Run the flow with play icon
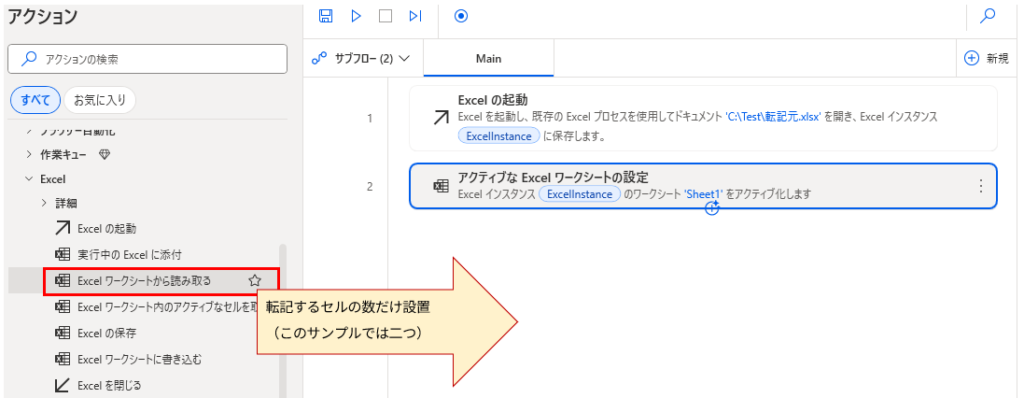Image resolution: width=1024 pixels, height=398 pixels. tap(356, 16)
